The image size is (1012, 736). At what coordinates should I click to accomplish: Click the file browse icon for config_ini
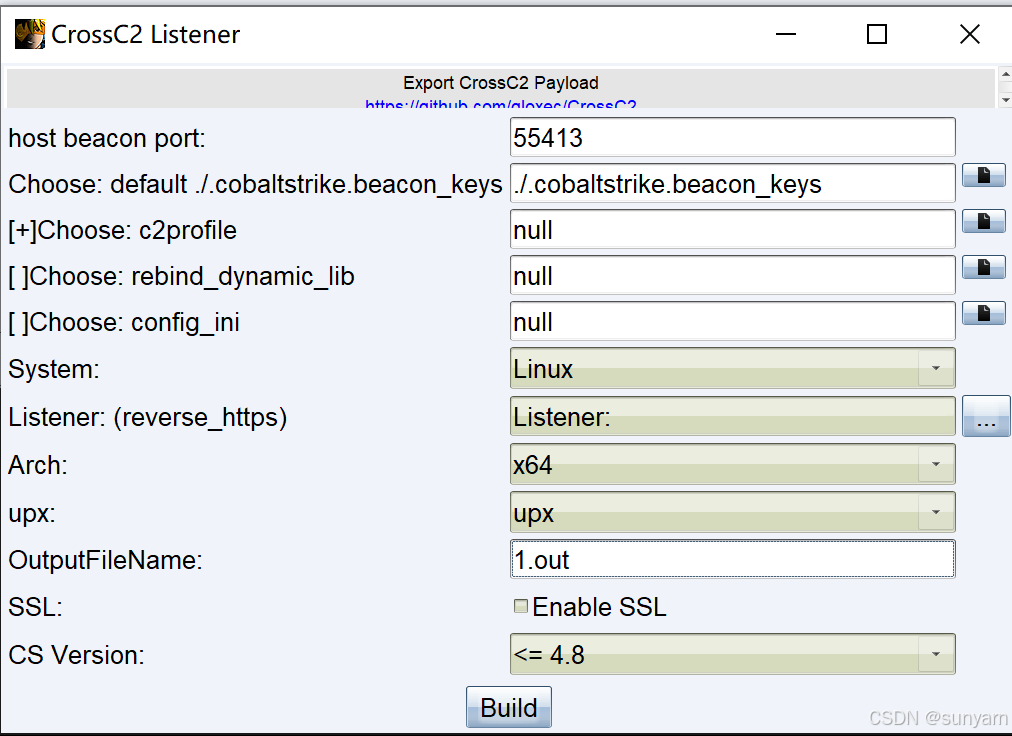tap(983, 314)
